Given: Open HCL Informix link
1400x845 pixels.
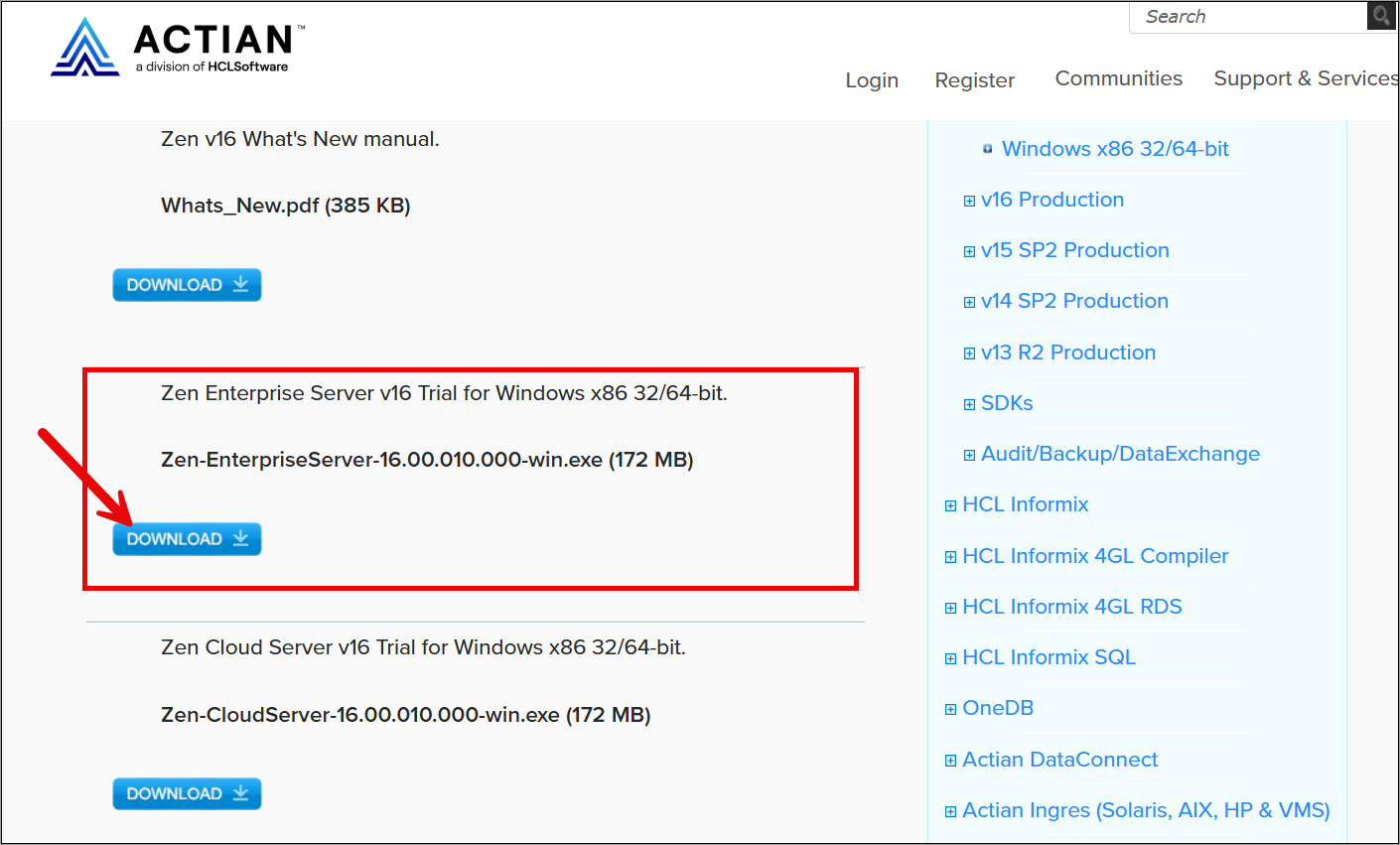Looking at the screenshot, I should [x=1026, y=504].
